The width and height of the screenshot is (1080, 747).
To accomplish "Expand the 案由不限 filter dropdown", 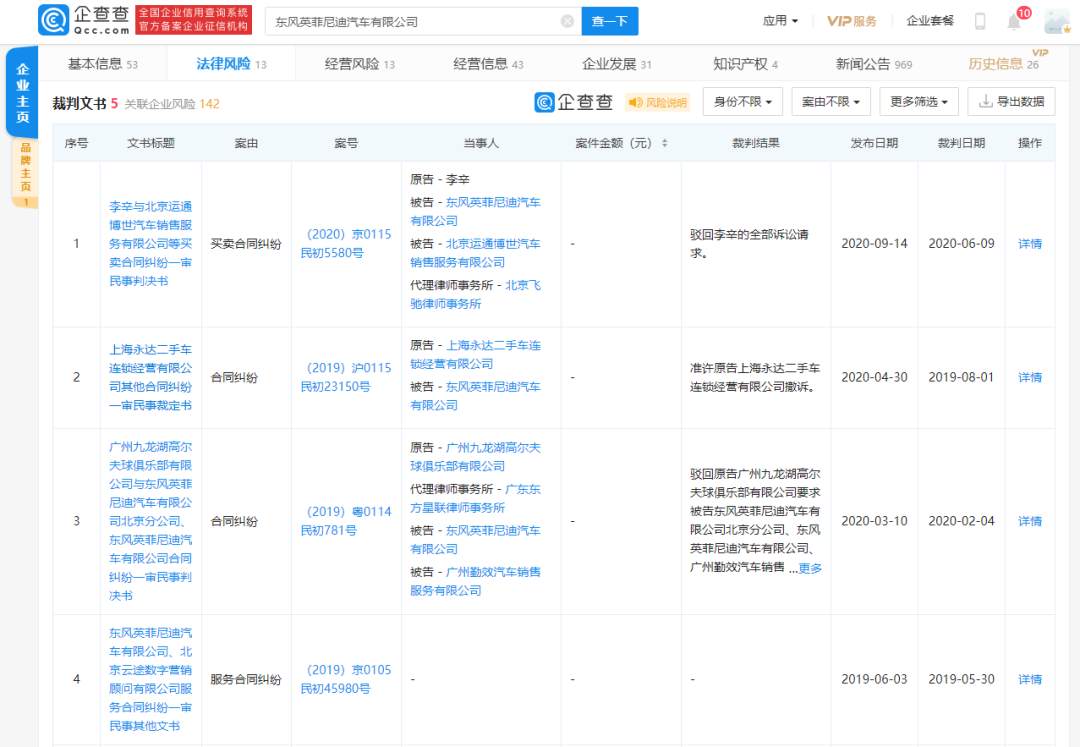I will (831, 102).
